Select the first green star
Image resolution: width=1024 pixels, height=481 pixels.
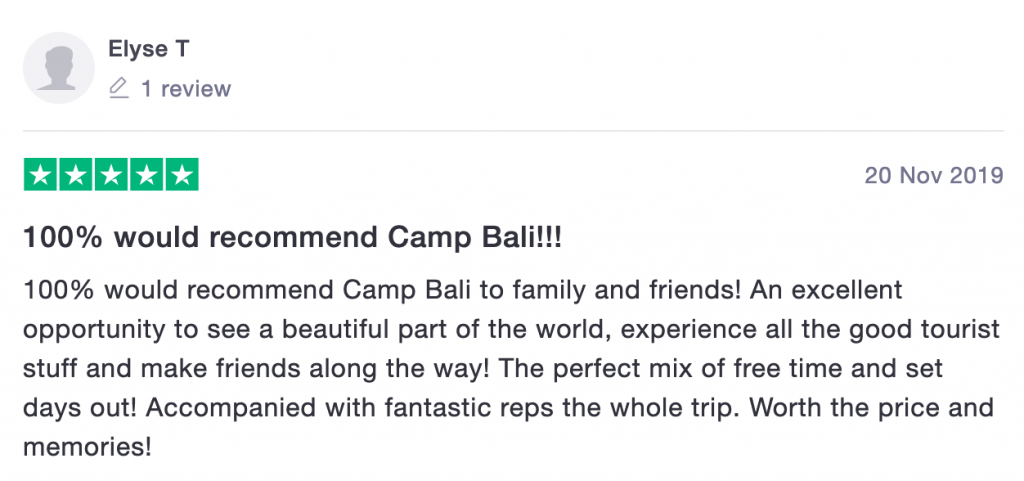pos(40,175)
